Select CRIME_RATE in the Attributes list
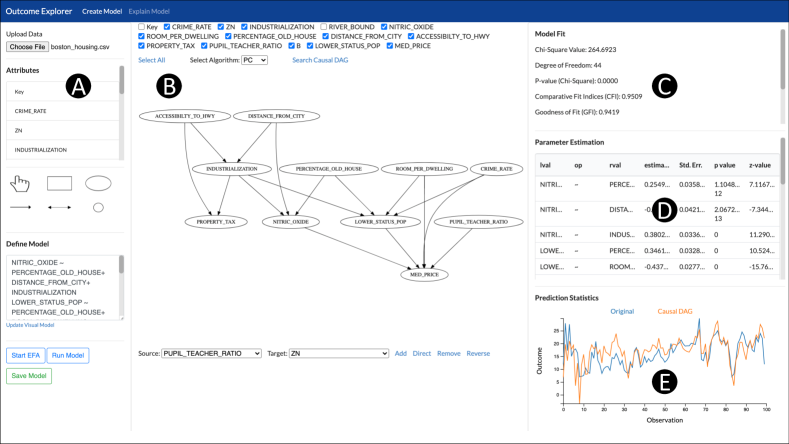This screenshot has height=444, width=789. coord(63,111)
